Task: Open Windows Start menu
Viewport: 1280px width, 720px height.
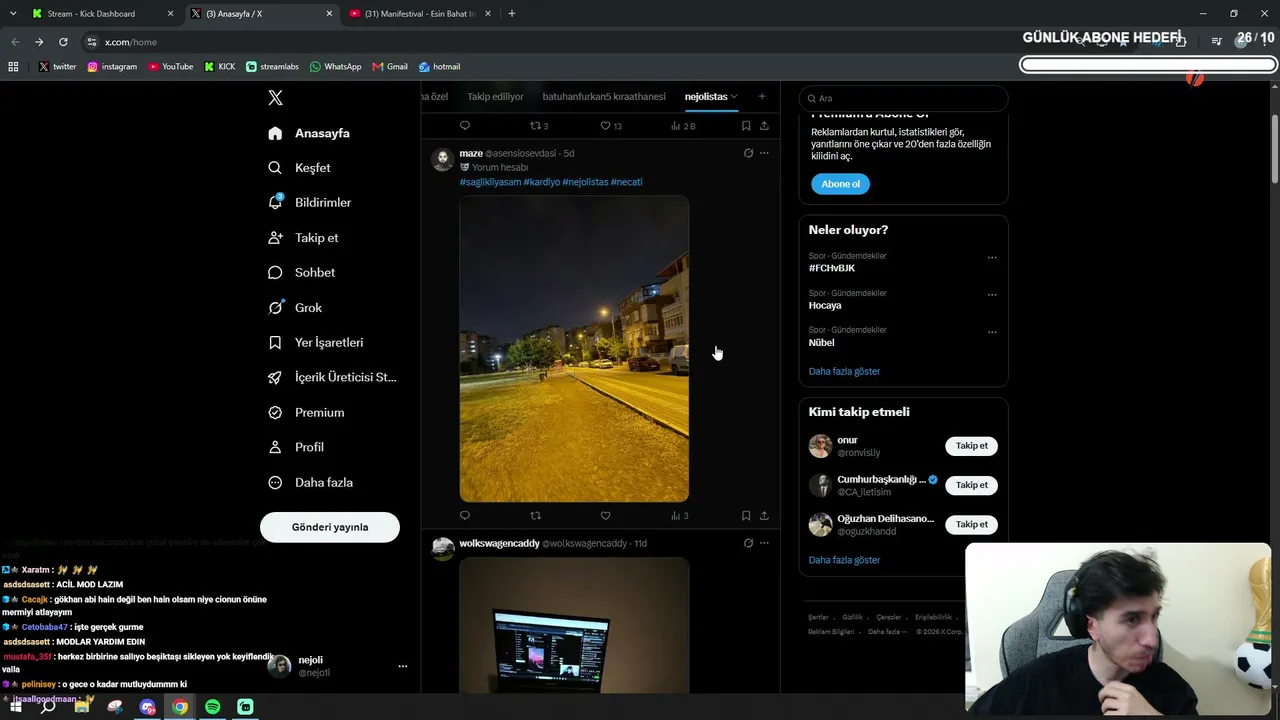Action: coord(16,707)
